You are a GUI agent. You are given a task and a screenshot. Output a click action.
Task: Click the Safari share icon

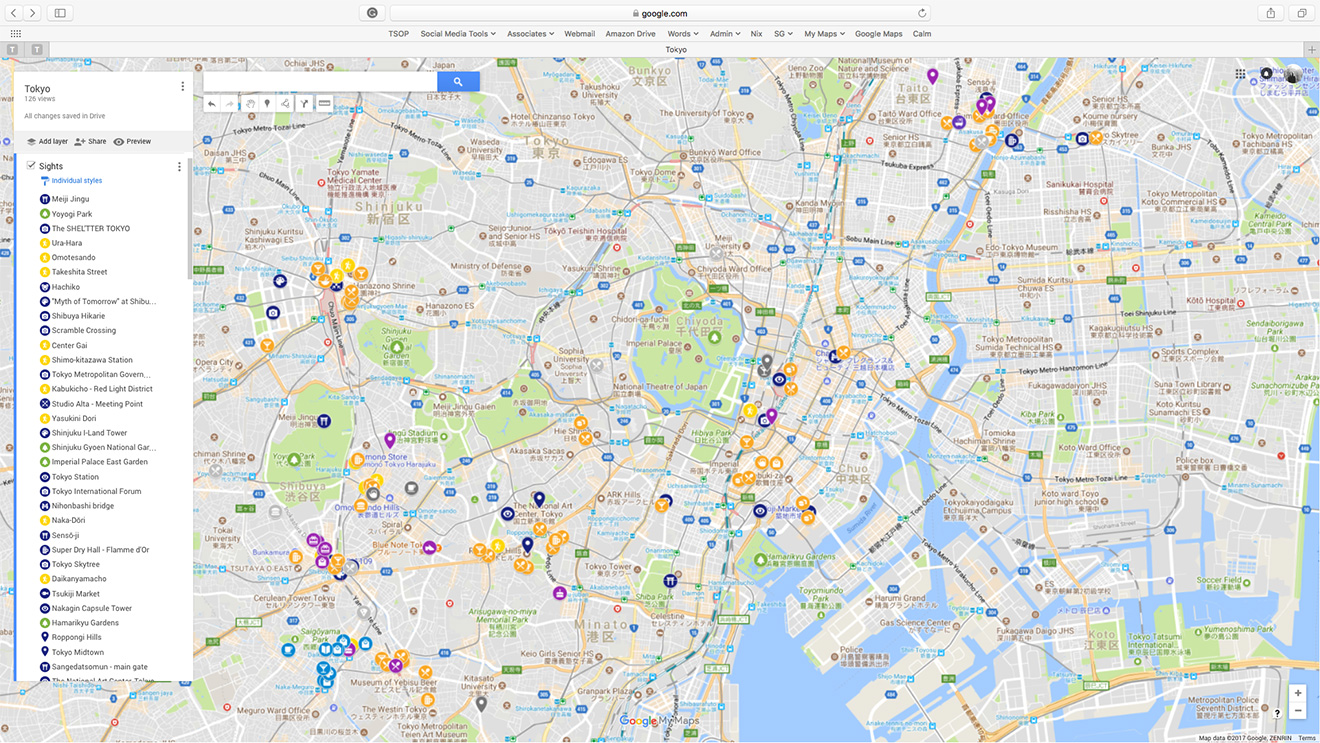1271,13
